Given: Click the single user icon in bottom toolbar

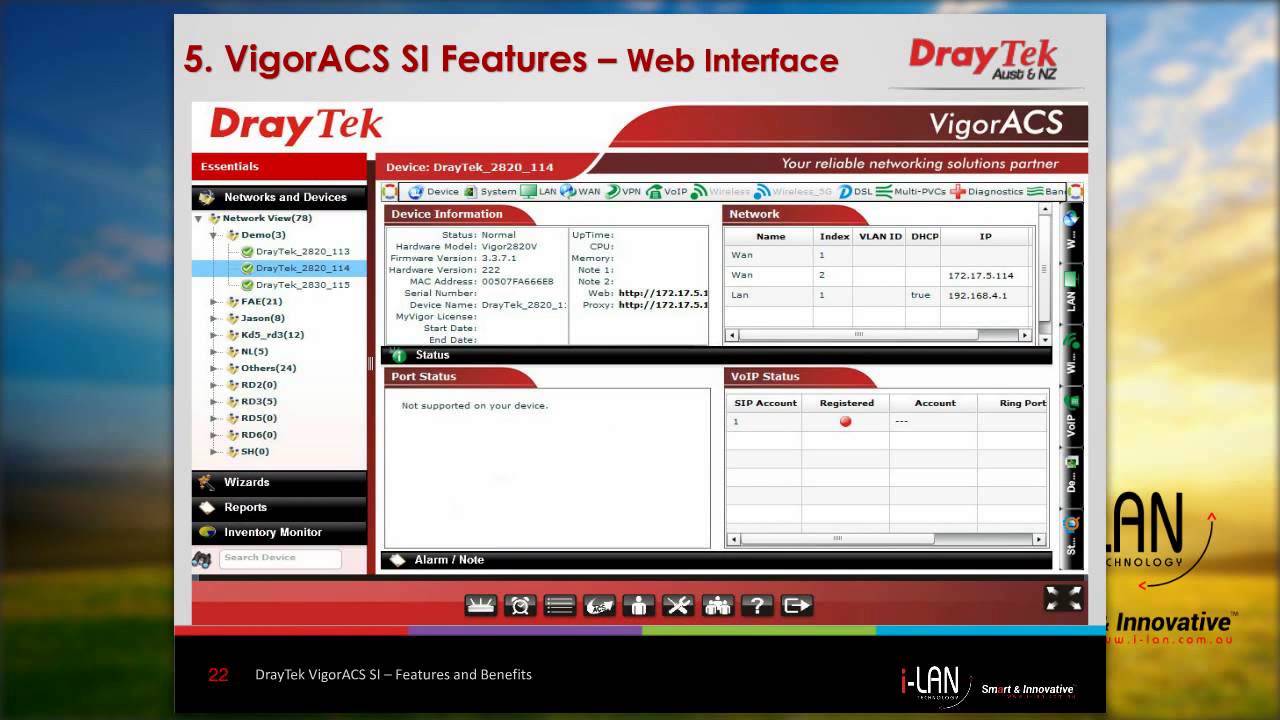Looking at the screenshot, I should pyautogui.click(x=639, y=605).
